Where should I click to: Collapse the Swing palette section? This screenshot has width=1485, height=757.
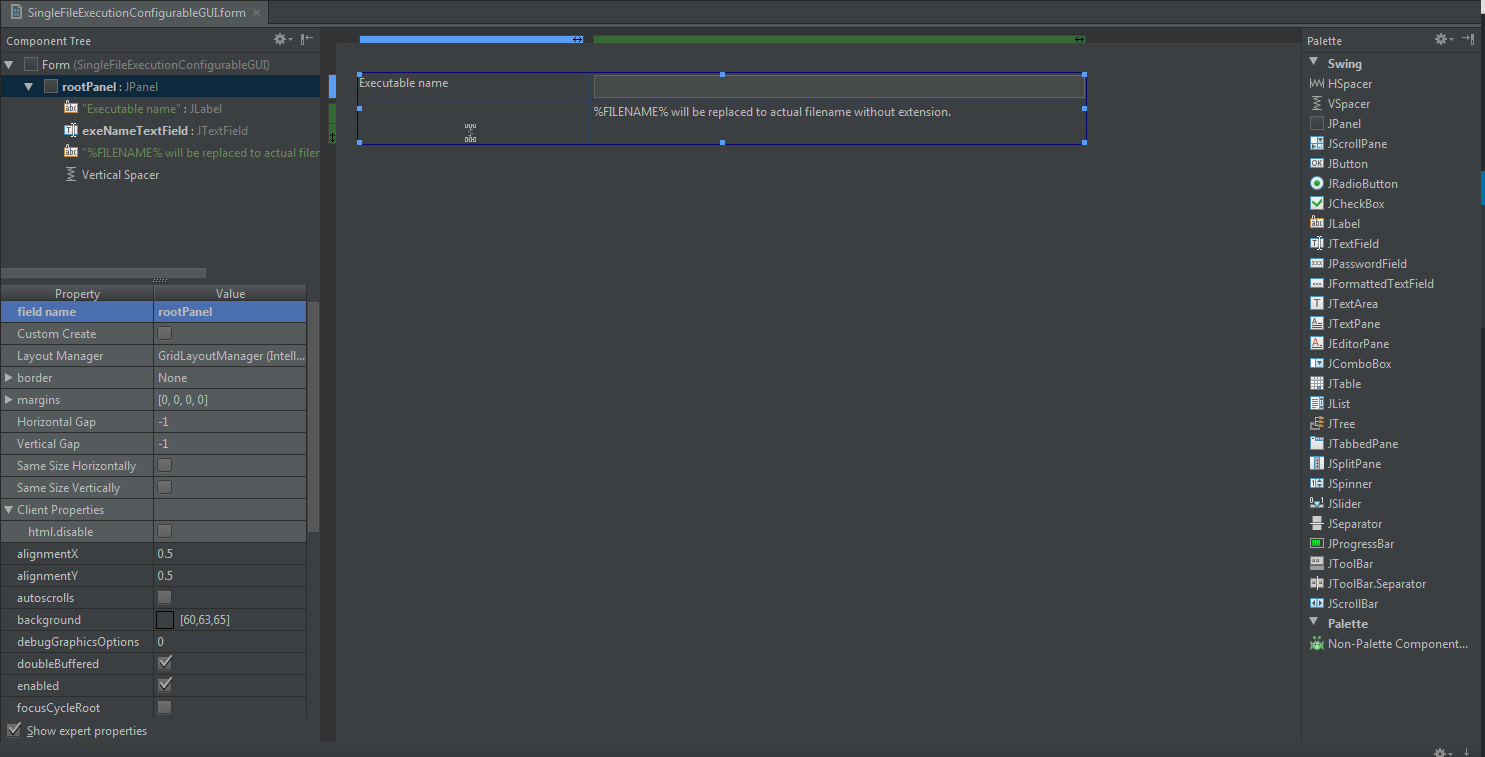[1315, 63]
